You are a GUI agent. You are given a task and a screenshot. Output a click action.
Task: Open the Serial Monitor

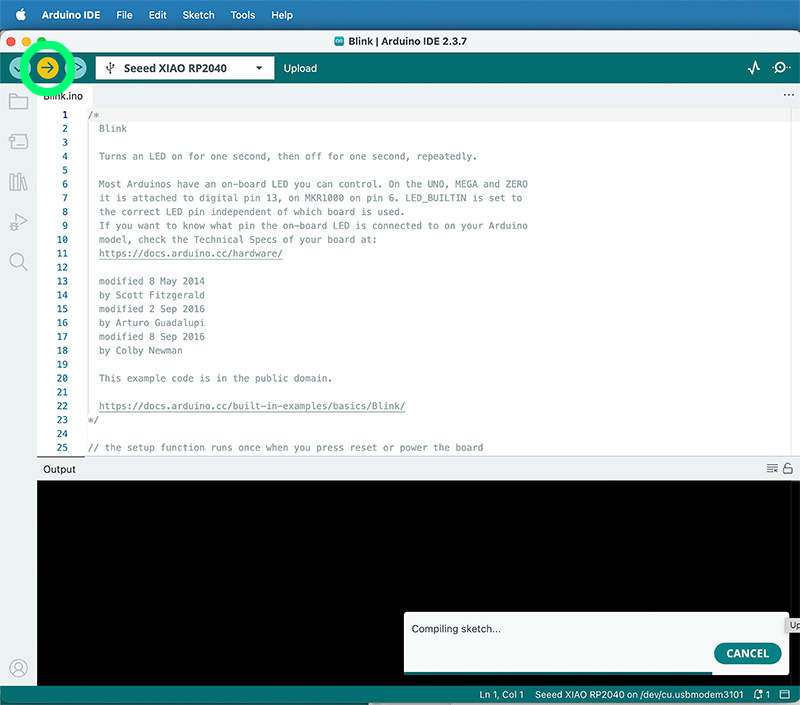780,68
